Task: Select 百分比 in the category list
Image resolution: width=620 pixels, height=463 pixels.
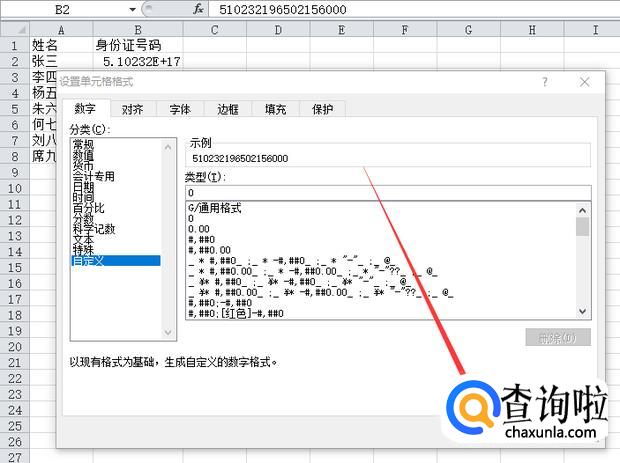Action: (89, 208)
